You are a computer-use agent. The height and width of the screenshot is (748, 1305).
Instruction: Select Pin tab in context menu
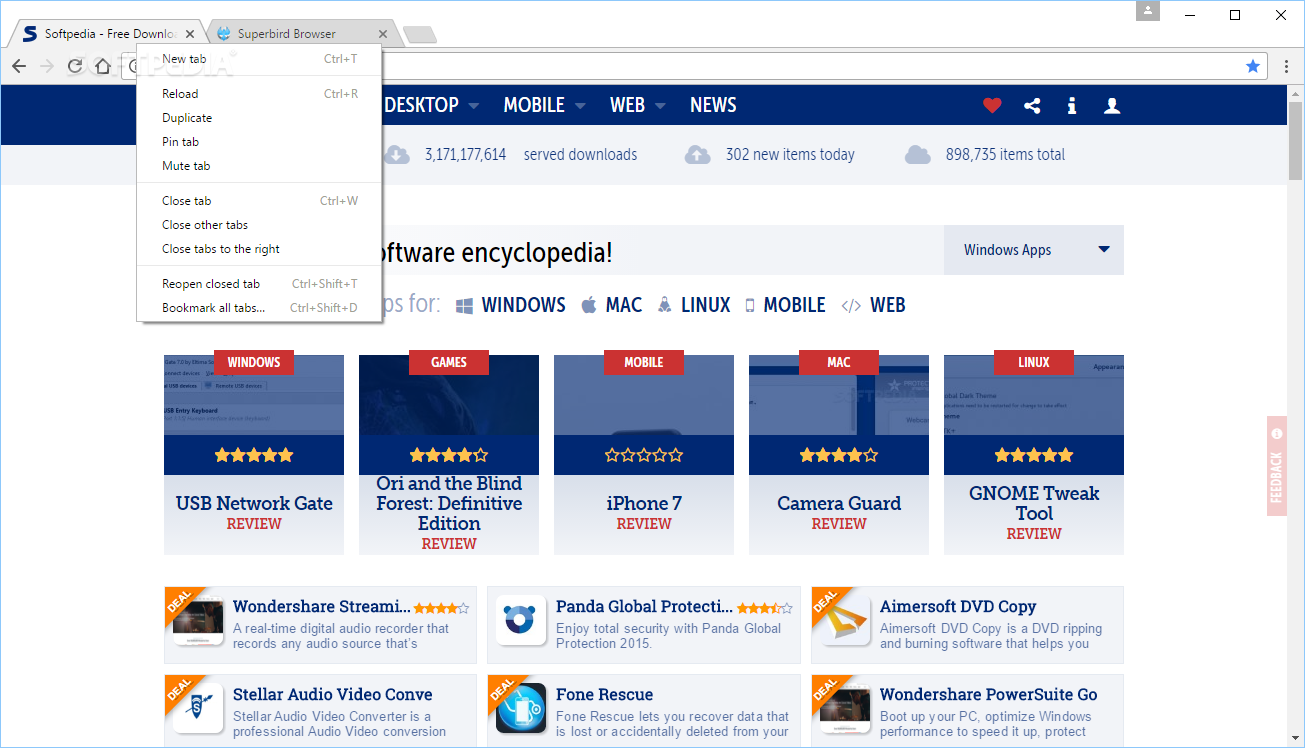point(259,142)
